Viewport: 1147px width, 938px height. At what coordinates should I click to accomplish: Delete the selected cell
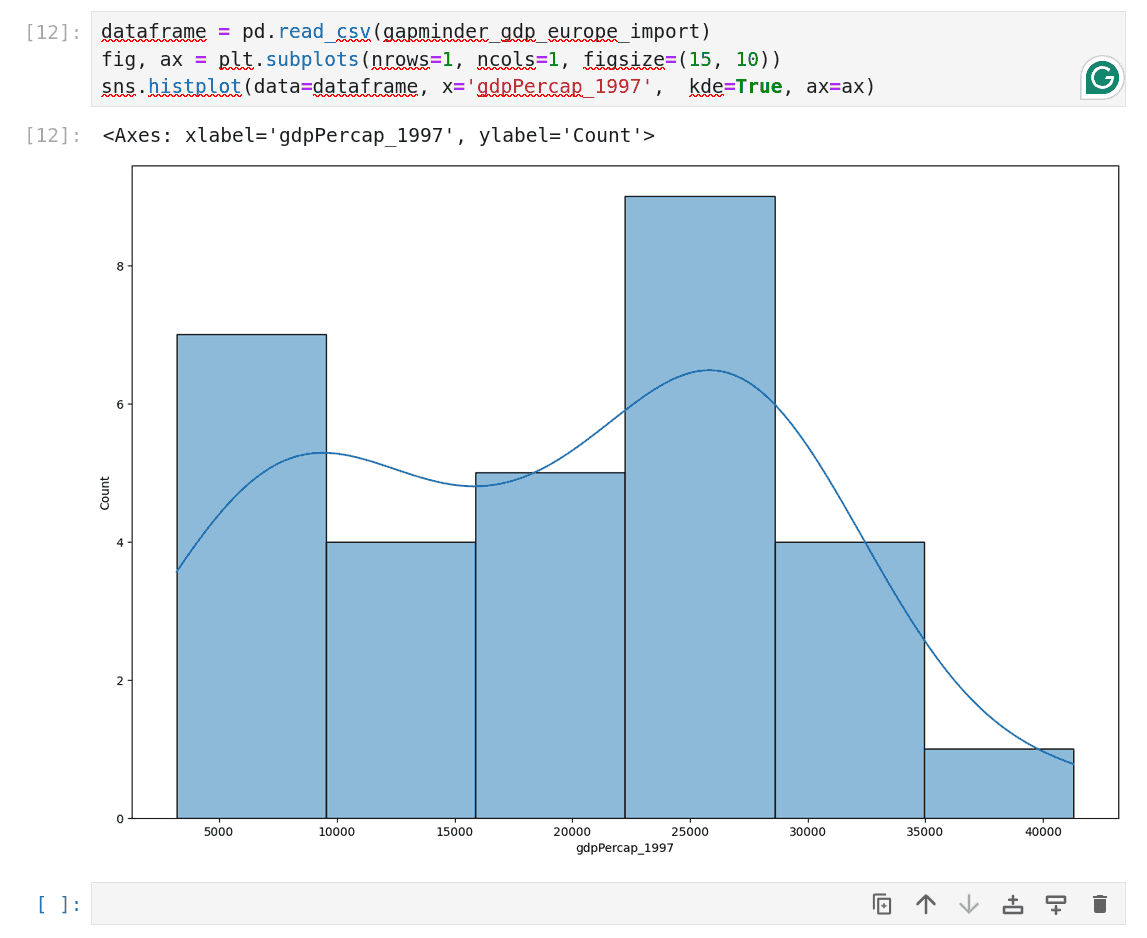click(x=1099, y=903)
